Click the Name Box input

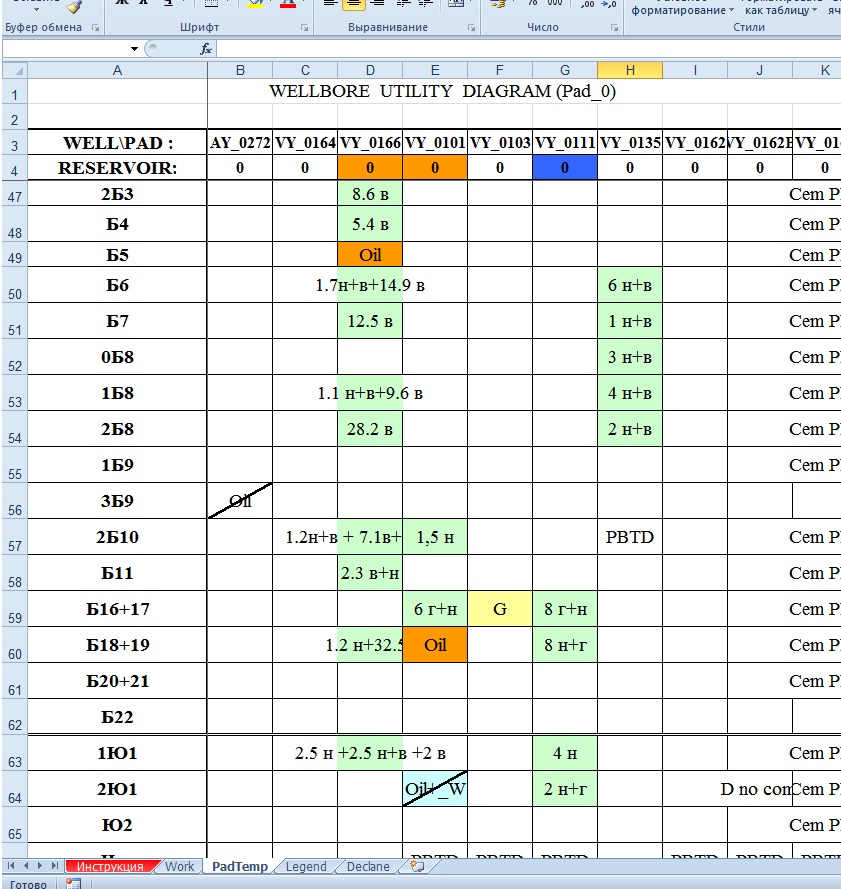66,49
